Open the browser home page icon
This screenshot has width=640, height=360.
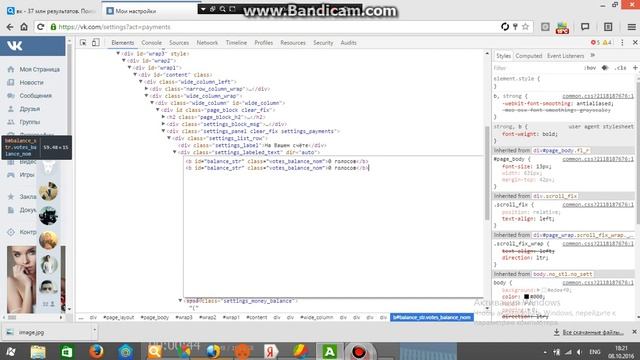pos(24,27)
